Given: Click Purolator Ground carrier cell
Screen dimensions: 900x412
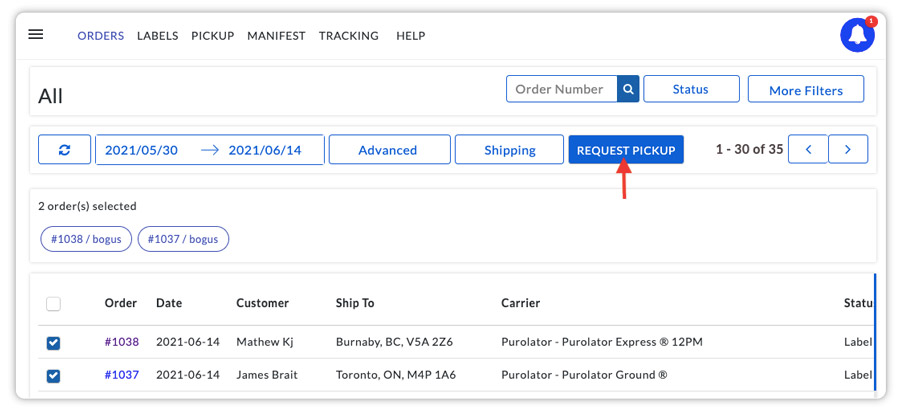Looking at the screenshot, I should tap(584, 375).
